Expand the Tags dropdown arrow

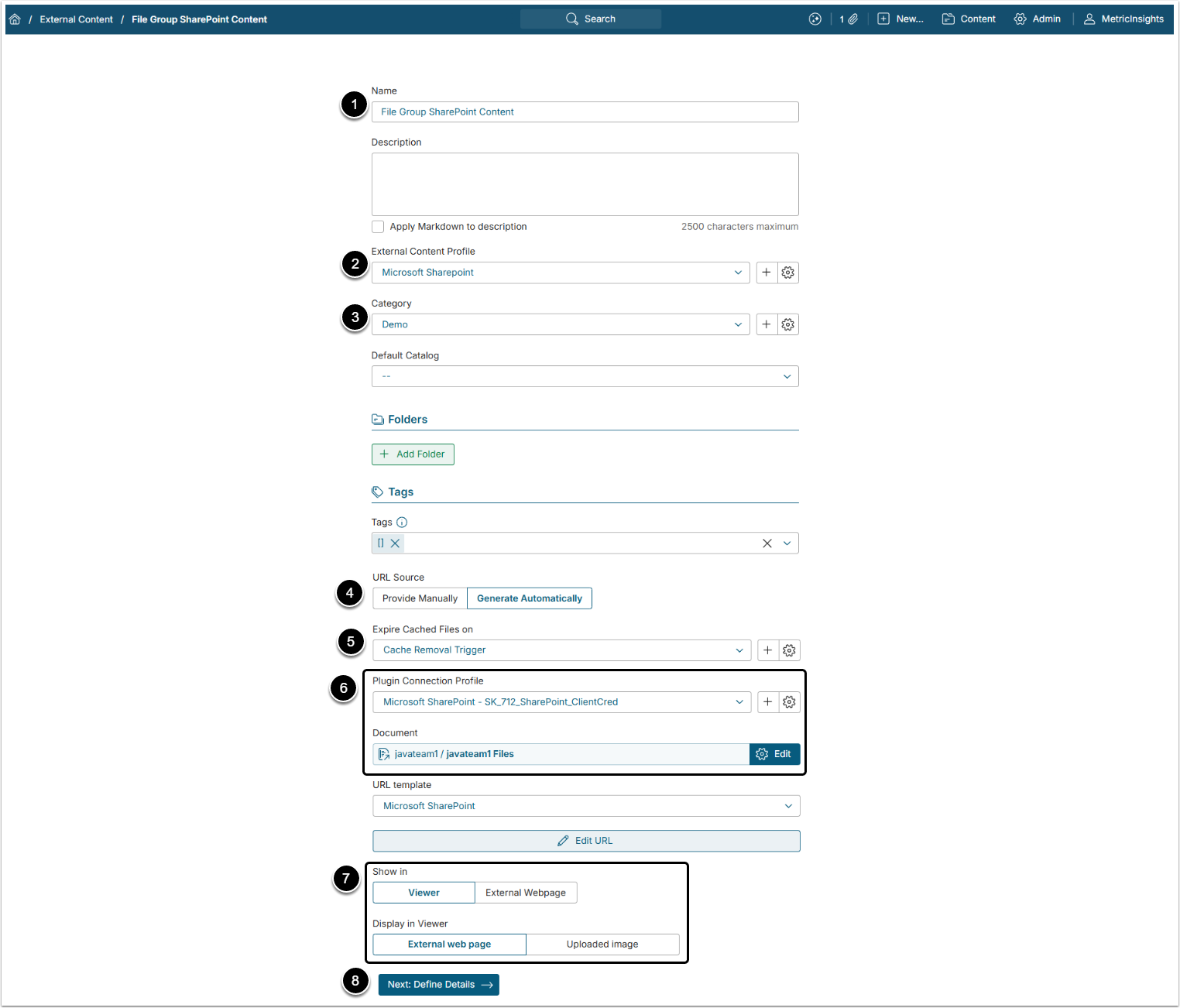(x=787, y=543)
